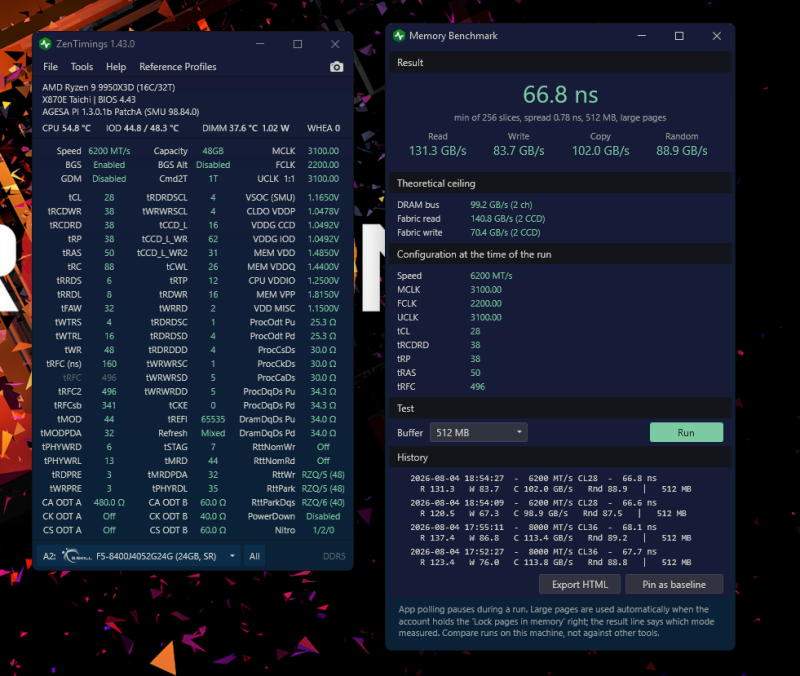Take a screenshot with ZenTimings camera icon
The height and width of the screenshot is (676, 800).
(x=336, y=67)
